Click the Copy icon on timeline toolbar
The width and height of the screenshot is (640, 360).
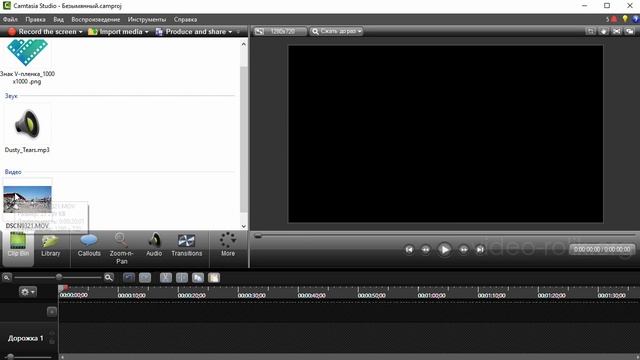point(198,278)
